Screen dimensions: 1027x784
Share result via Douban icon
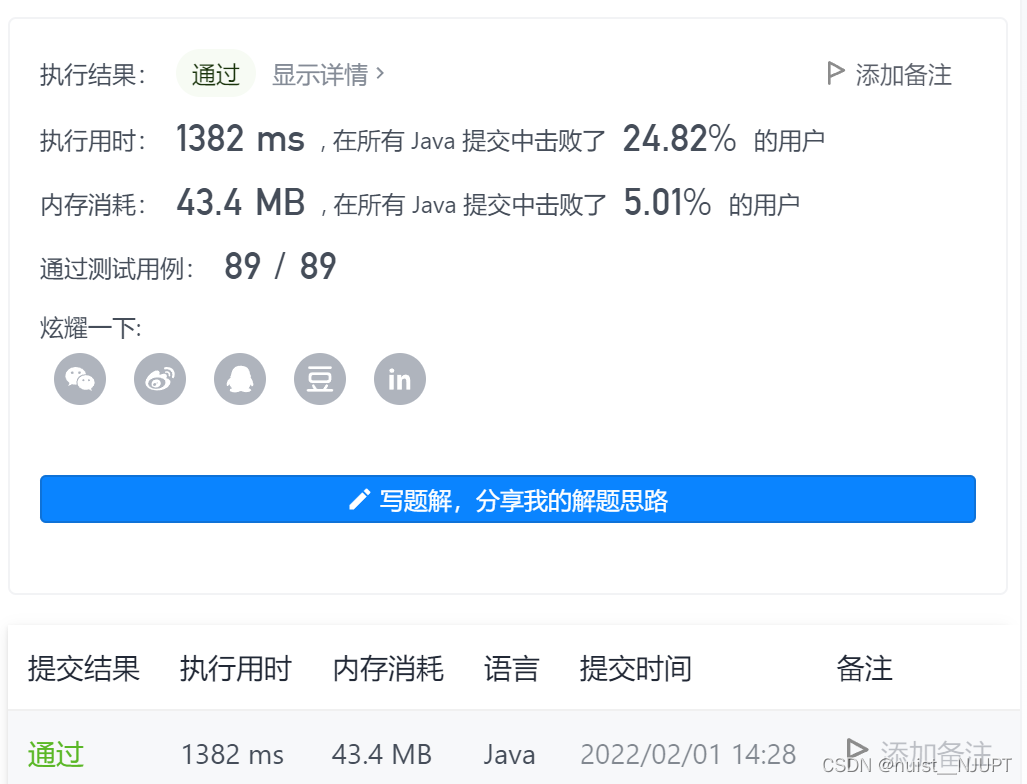tap(320, 379)
